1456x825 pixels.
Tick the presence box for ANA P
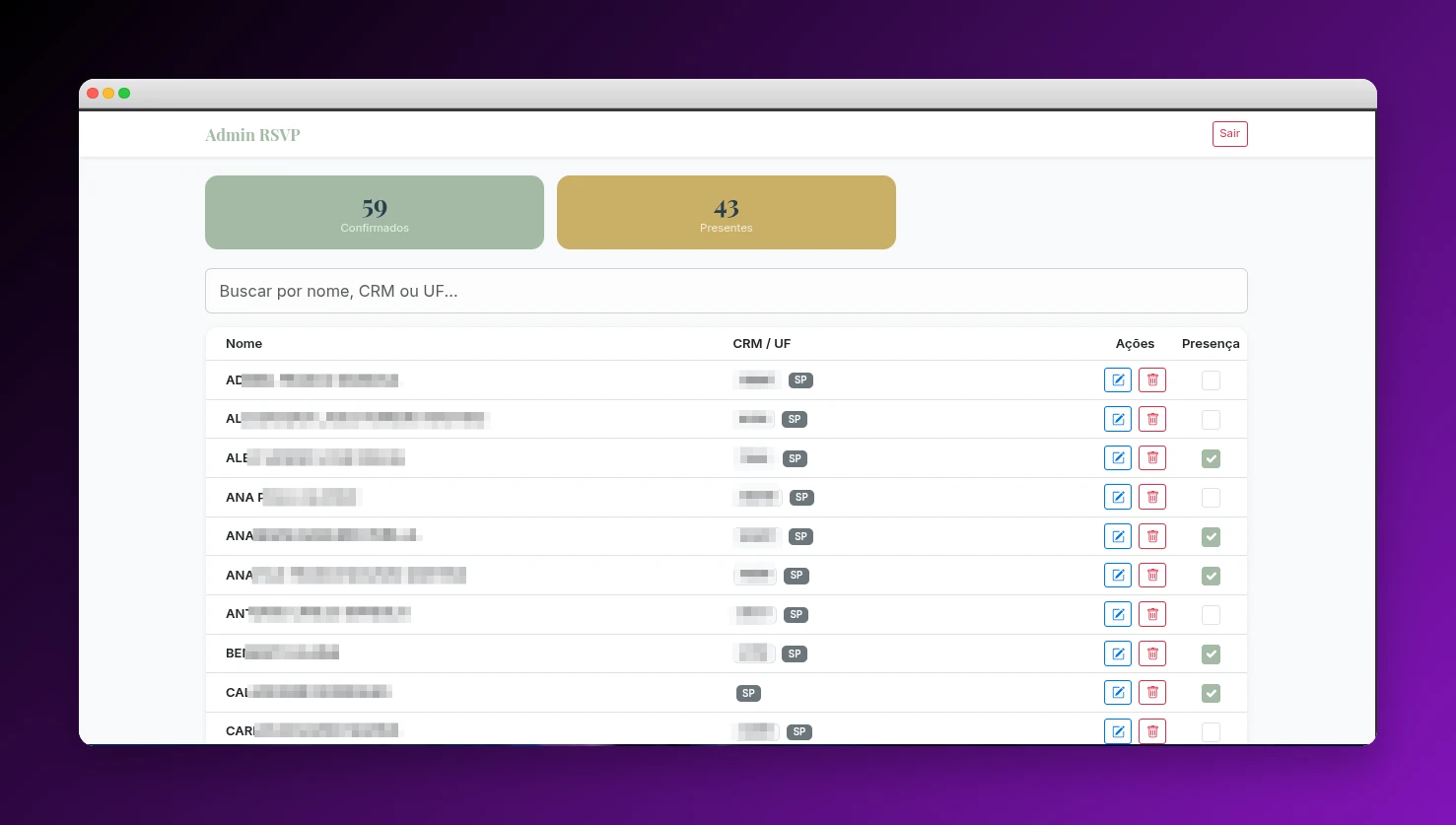coord(1211,498)
